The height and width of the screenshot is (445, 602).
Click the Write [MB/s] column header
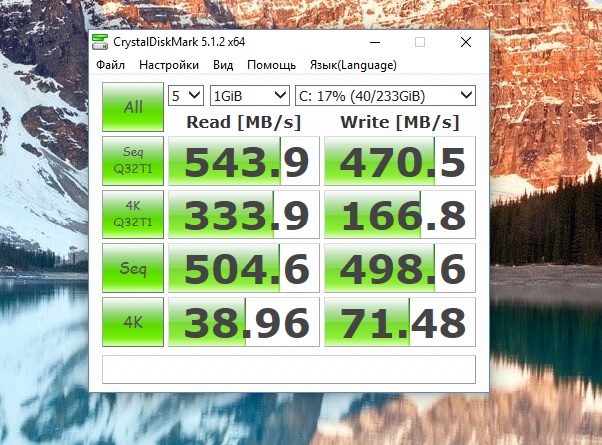400,122
